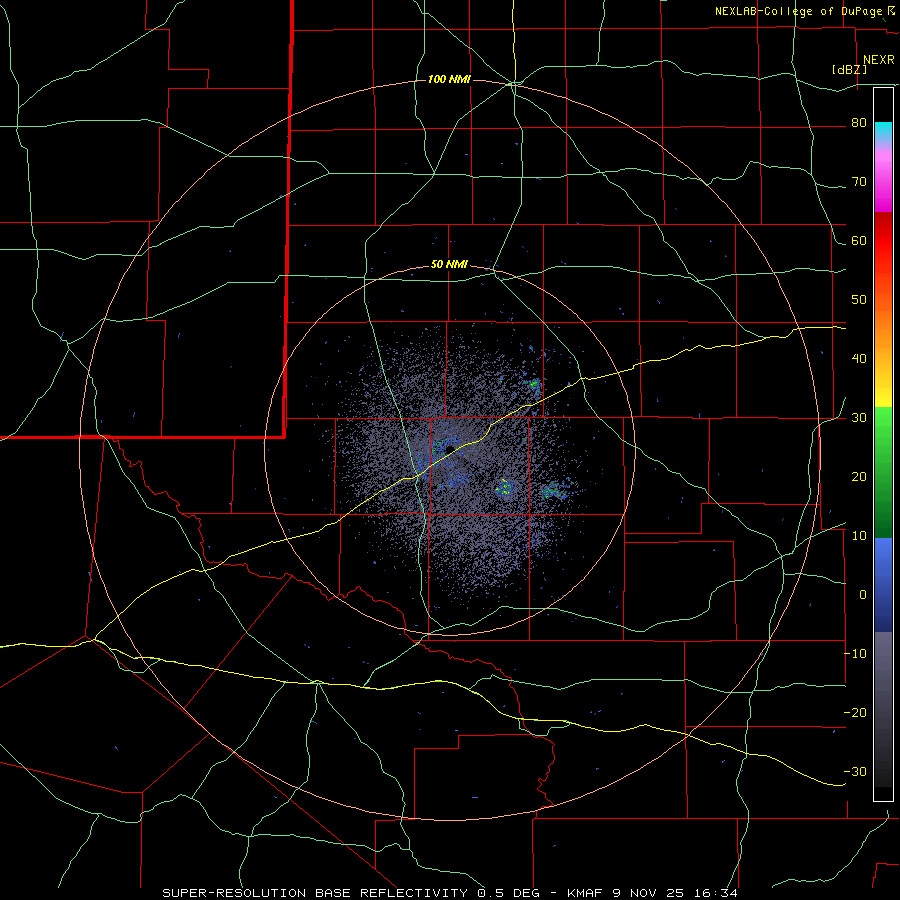Click the yellow-green echo southeast of the radar
The width and height of the screenshot is (900, 900).
click(x=504, y=488)
